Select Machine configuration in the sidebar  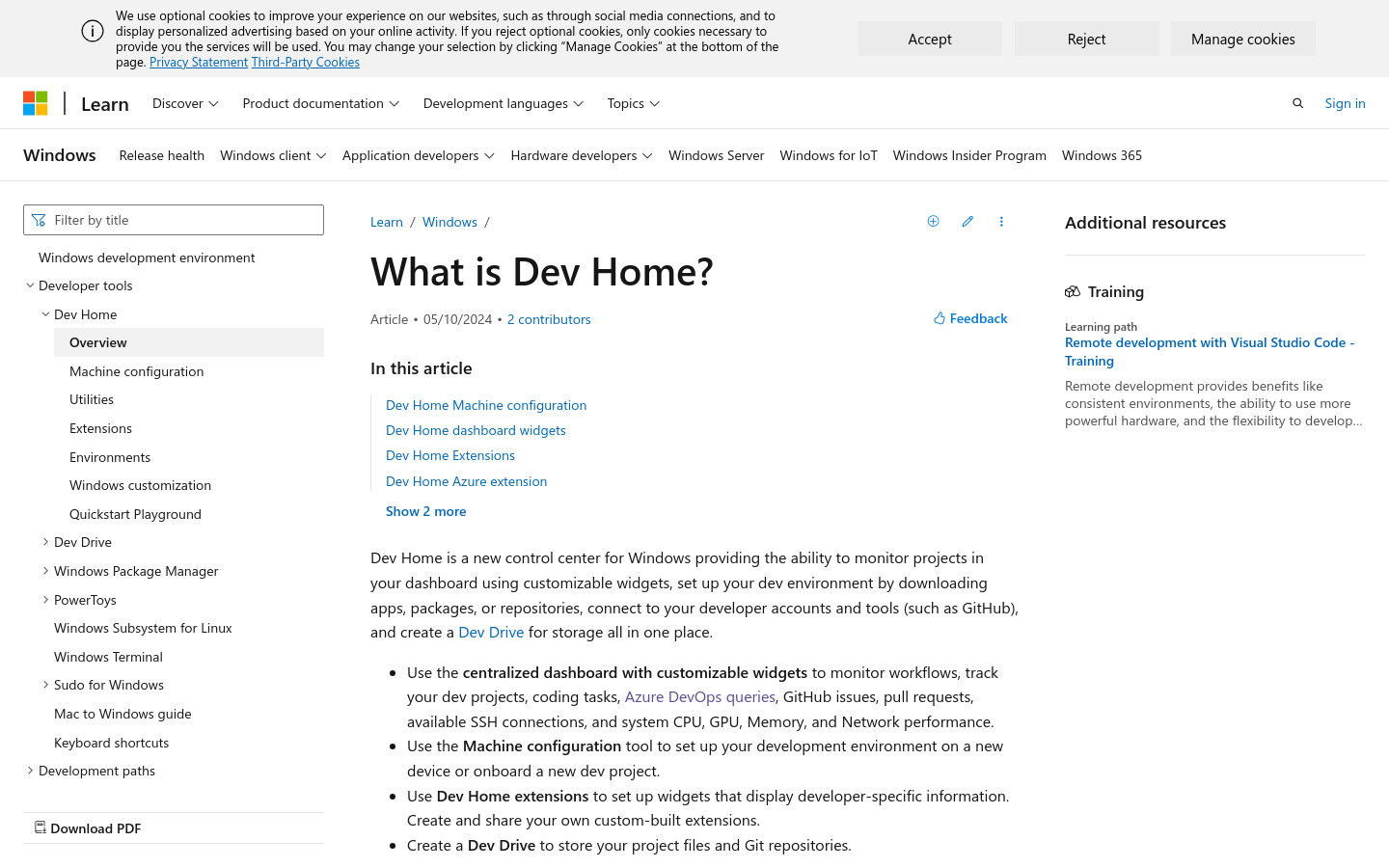tap(136, 371)
